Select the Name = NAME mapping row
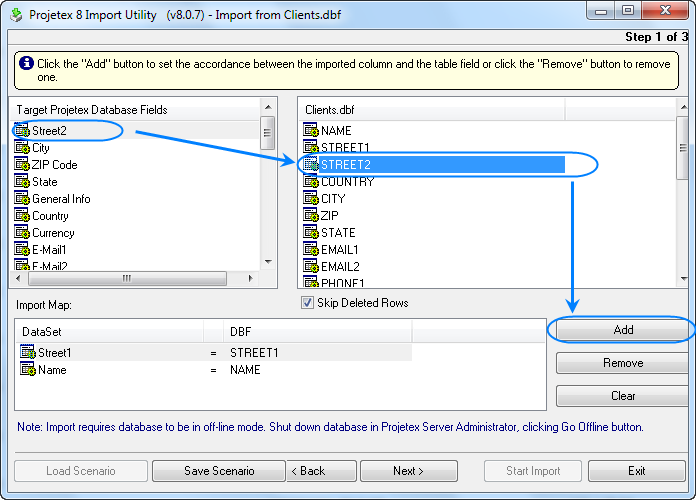 pos(214,369)
